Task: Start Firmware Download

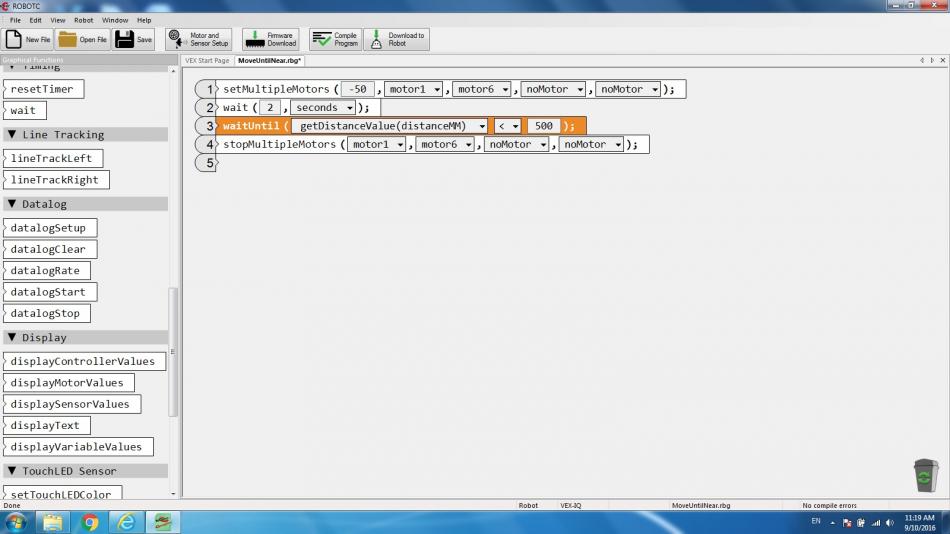Action: click(x=271, y=39)
